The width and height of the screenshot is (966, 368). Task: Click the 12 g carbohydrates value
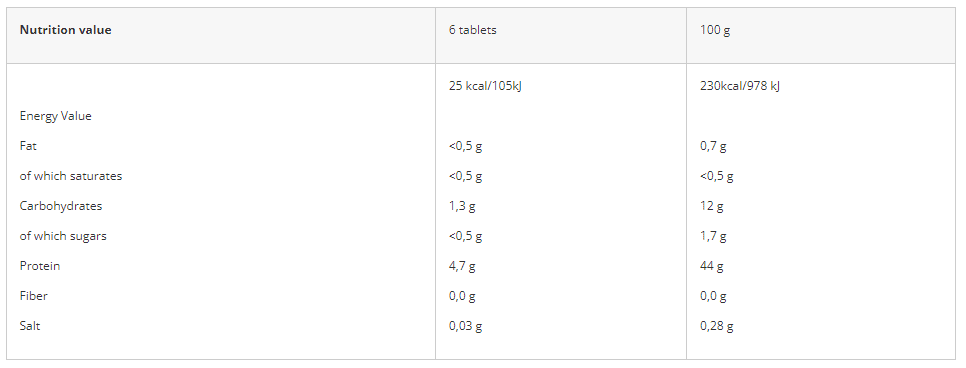tap(712, 206)
